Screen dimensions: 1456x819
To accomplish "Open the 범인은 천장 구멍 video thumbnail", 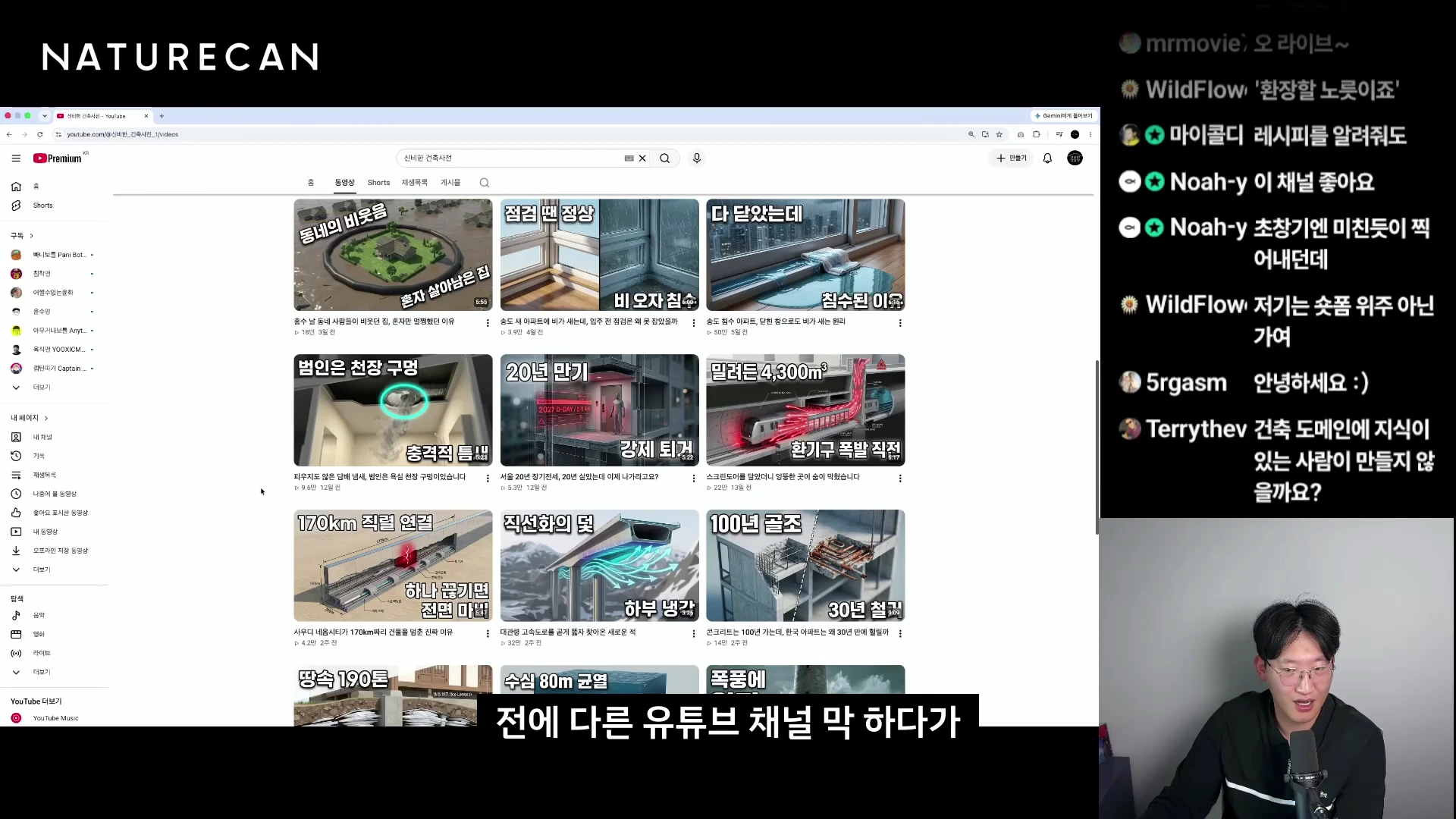I will tap(393, 410).
